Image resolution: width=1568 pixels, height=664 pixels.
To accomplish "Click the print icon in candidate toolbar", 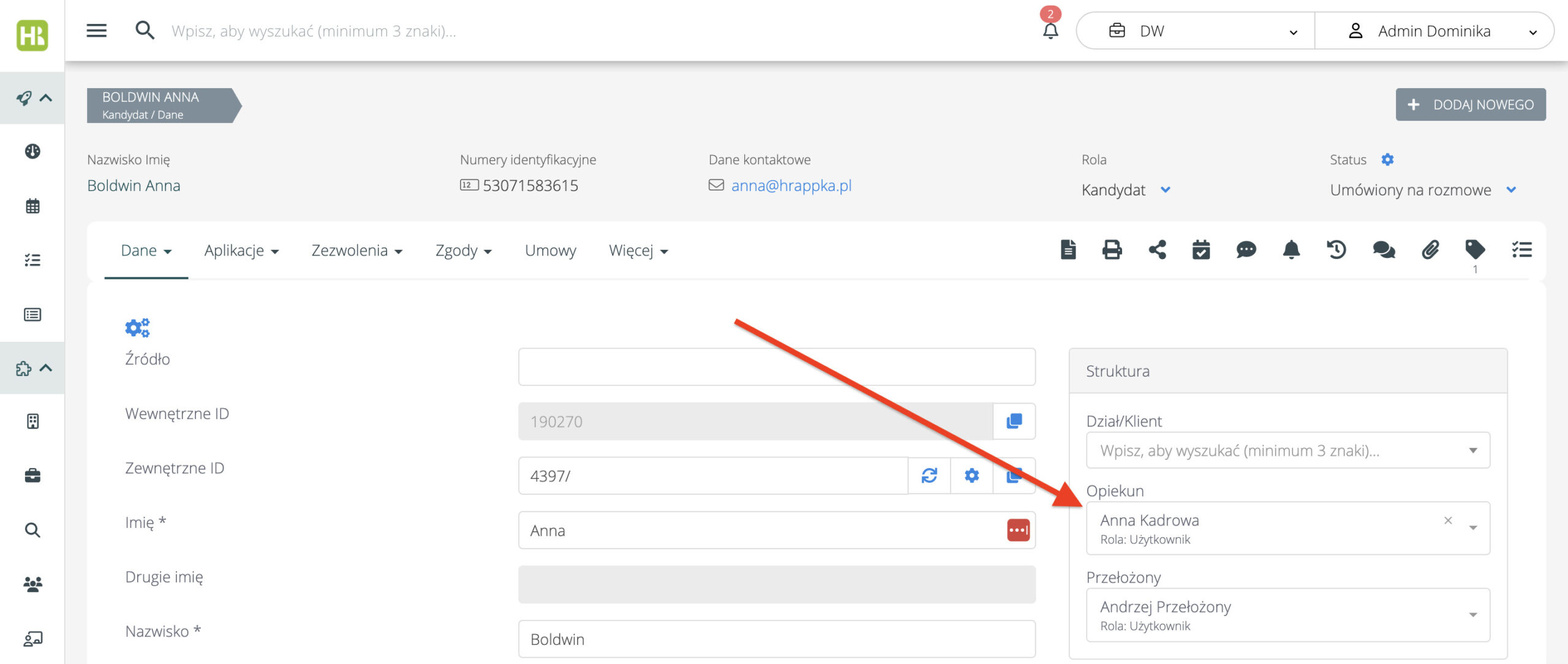I will point(1112,250).
